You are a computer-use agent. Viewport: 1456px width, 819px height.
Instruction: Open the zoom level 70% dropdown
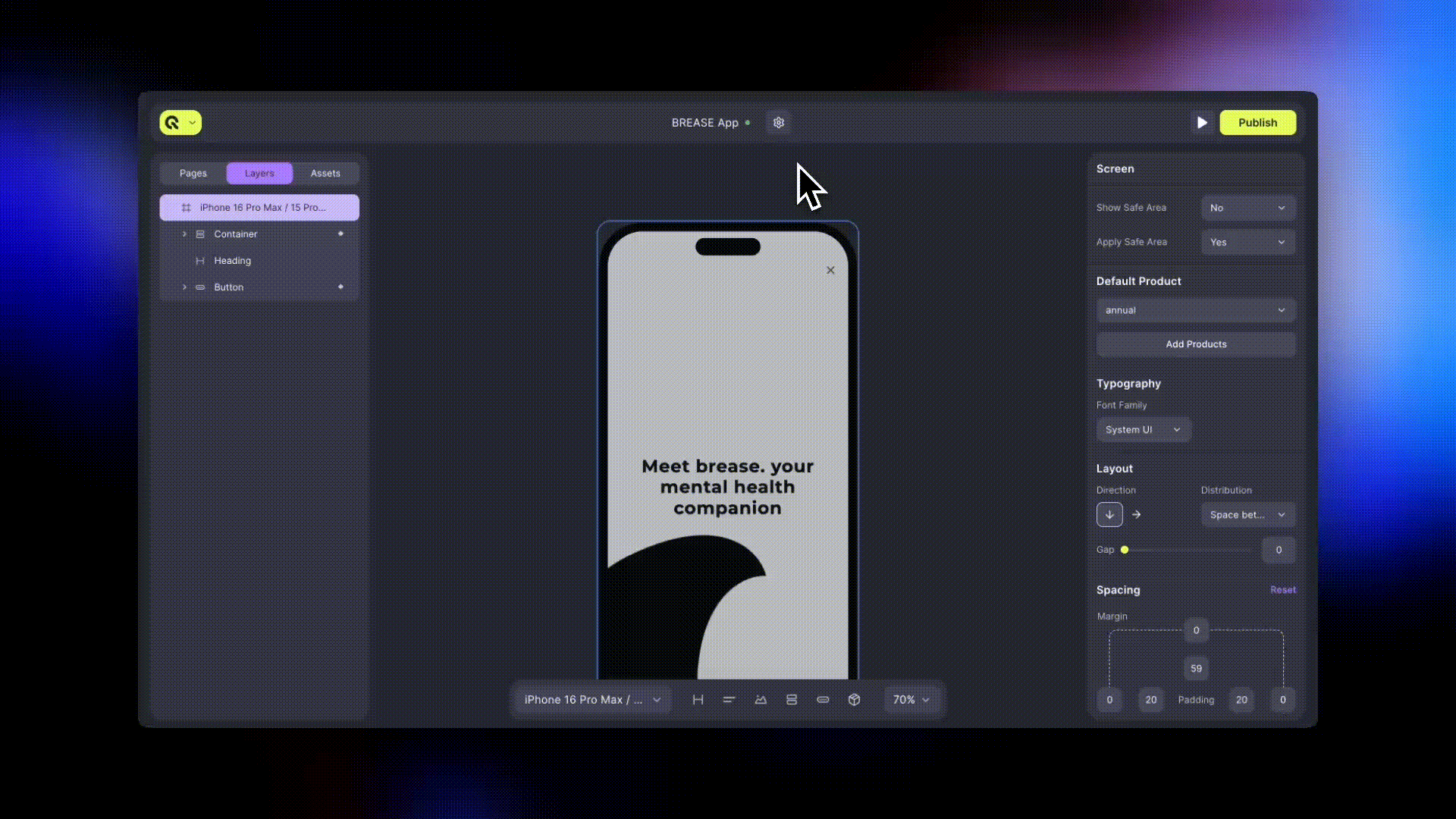911,700
